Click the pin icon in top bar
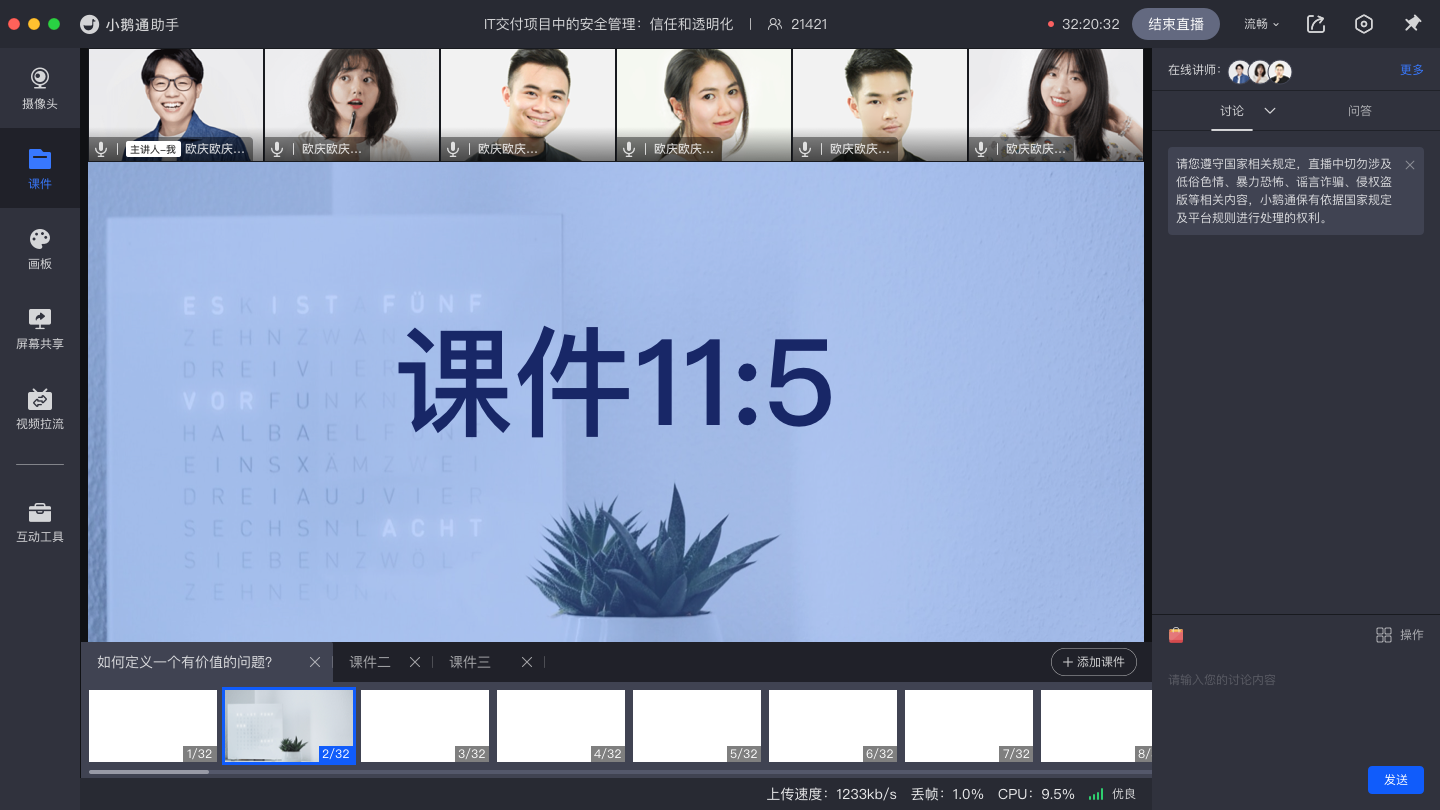The height and width of the screenshot is (810, 1440). click(1412, 24)
